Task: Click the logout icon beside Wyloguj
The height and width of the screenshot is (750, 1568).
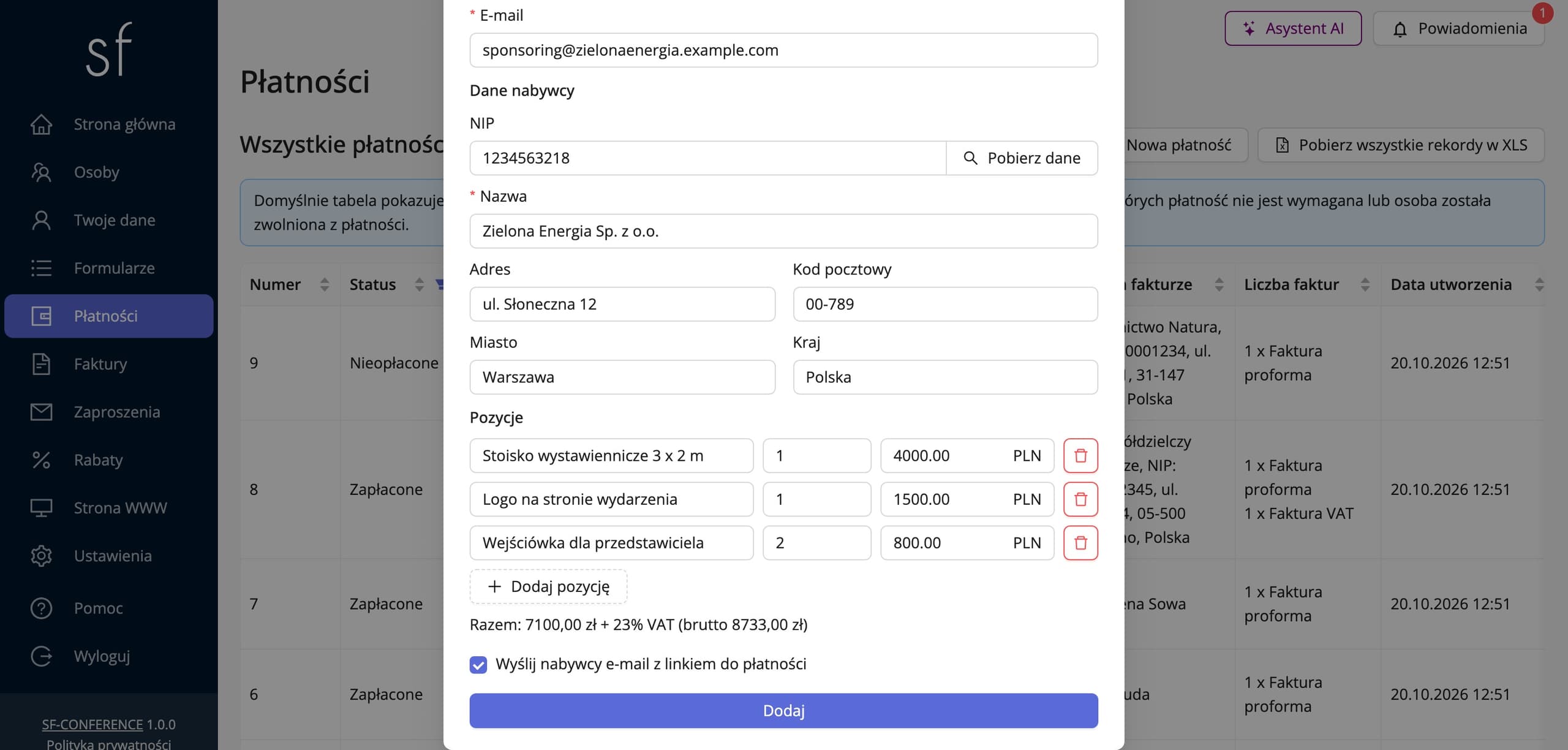Action: click(x=41, y=656)
